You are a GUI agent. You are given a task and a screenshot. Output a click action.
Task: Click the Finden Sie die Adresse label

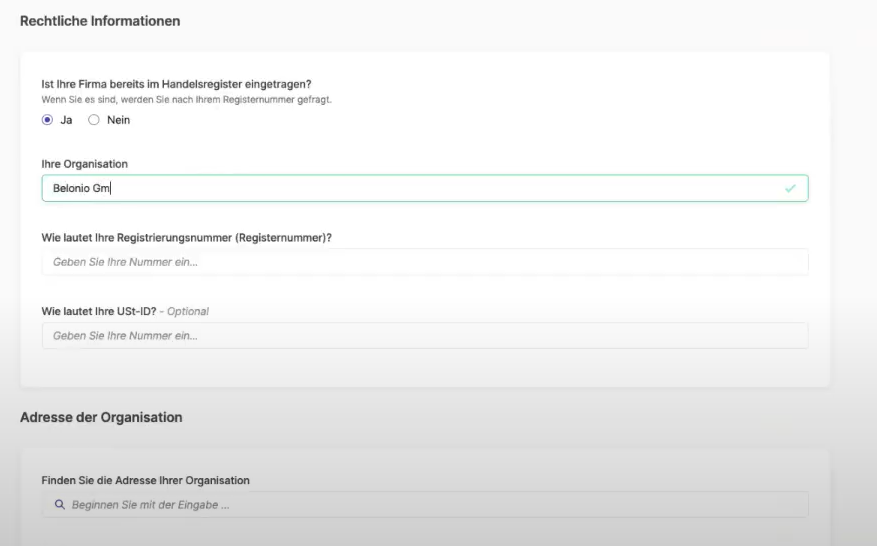click(x=145, y=481)
